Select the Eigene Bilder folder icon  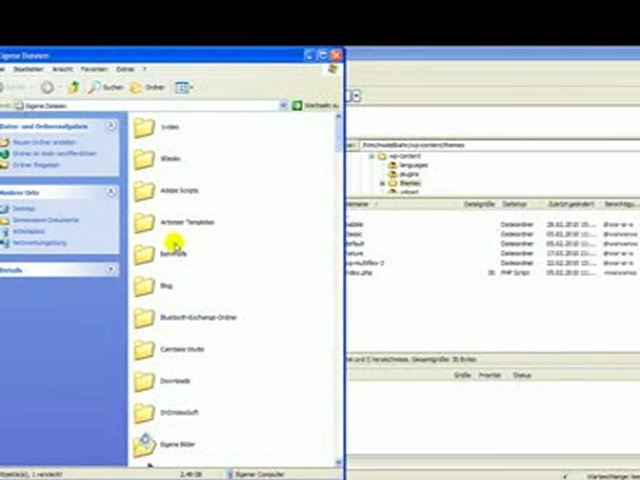[x=145, y=443]
